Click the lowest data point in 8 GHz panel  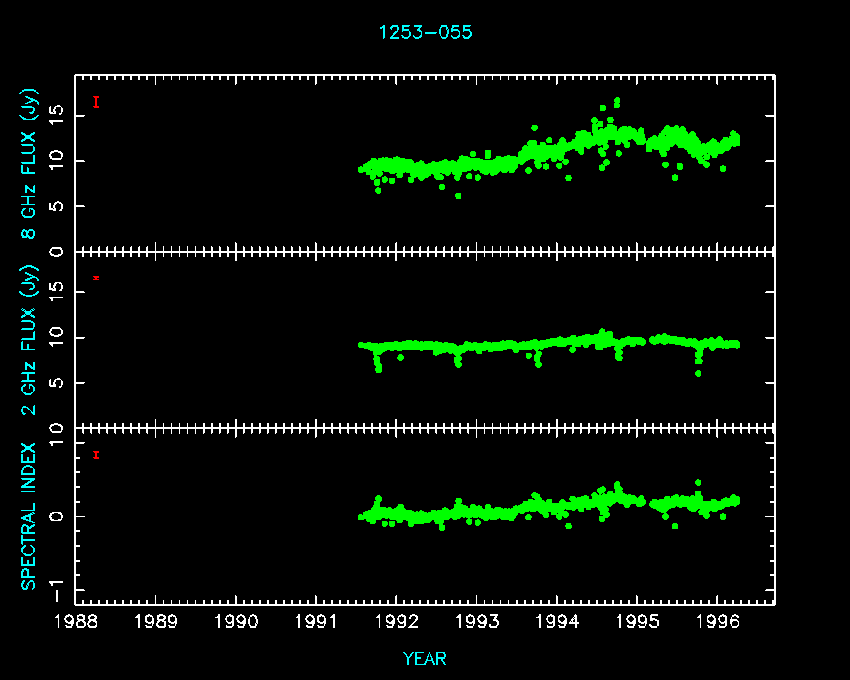click(x=458, y=196)
